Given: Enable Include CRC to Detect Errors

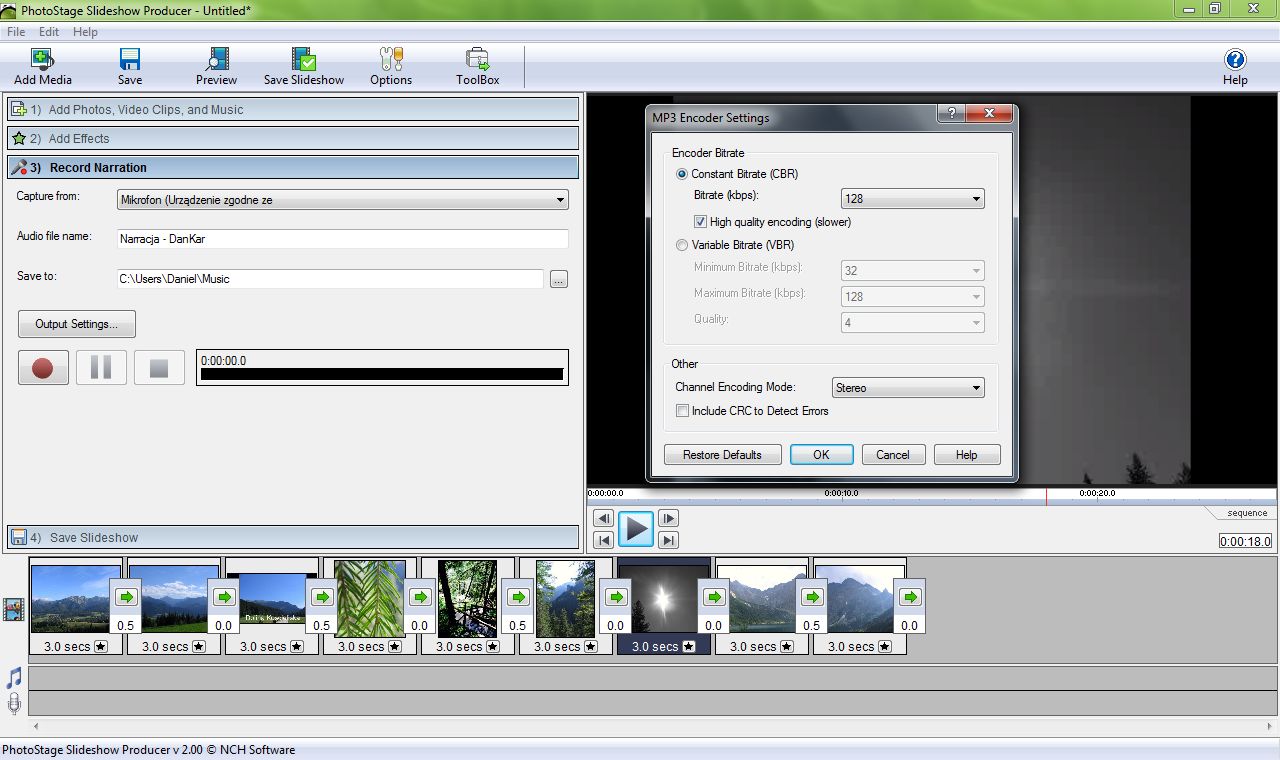Looking at the screenshot, I should pos(683,411).
